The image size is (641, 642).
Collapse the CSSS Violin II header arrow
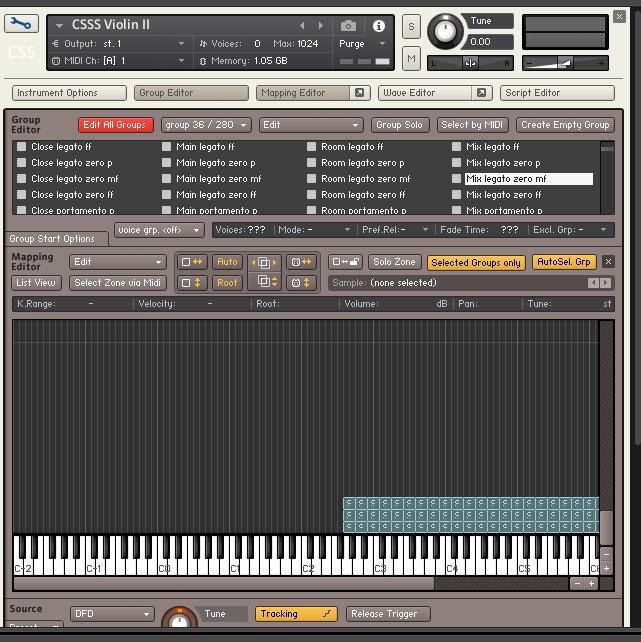[59, 25]
